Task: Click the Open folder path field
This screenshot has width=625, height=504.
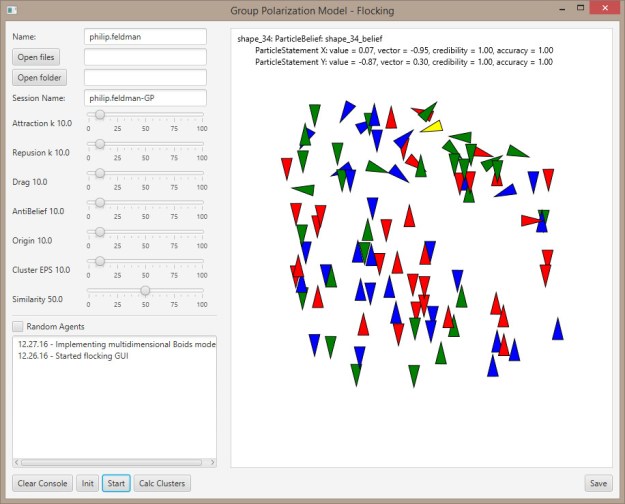Action: (145, 77)
